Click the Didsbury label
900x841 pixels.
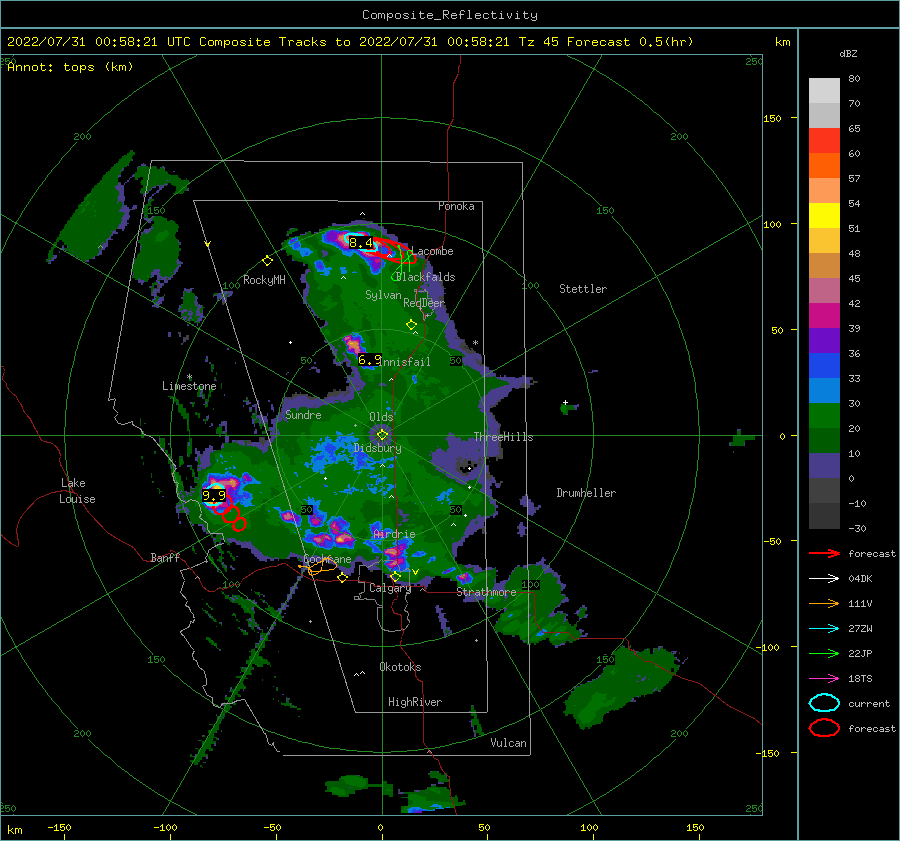tap(378, 448)
